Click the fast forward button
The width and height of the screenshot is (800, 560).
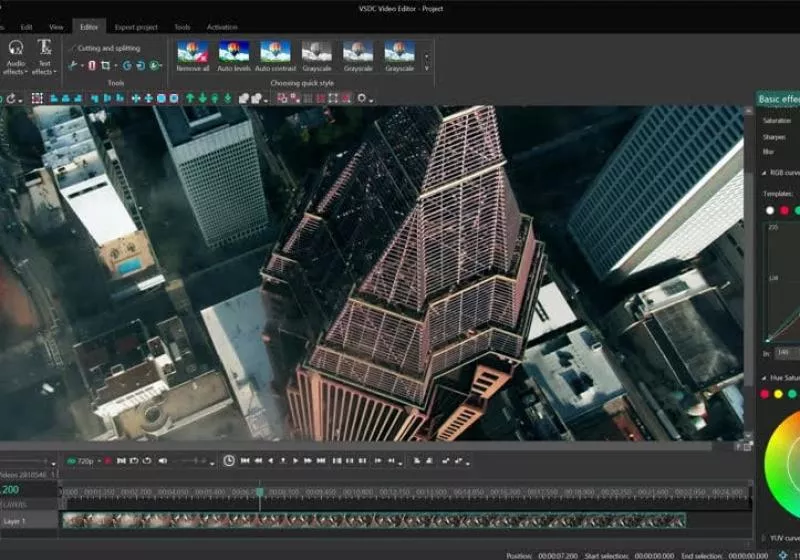308,461
